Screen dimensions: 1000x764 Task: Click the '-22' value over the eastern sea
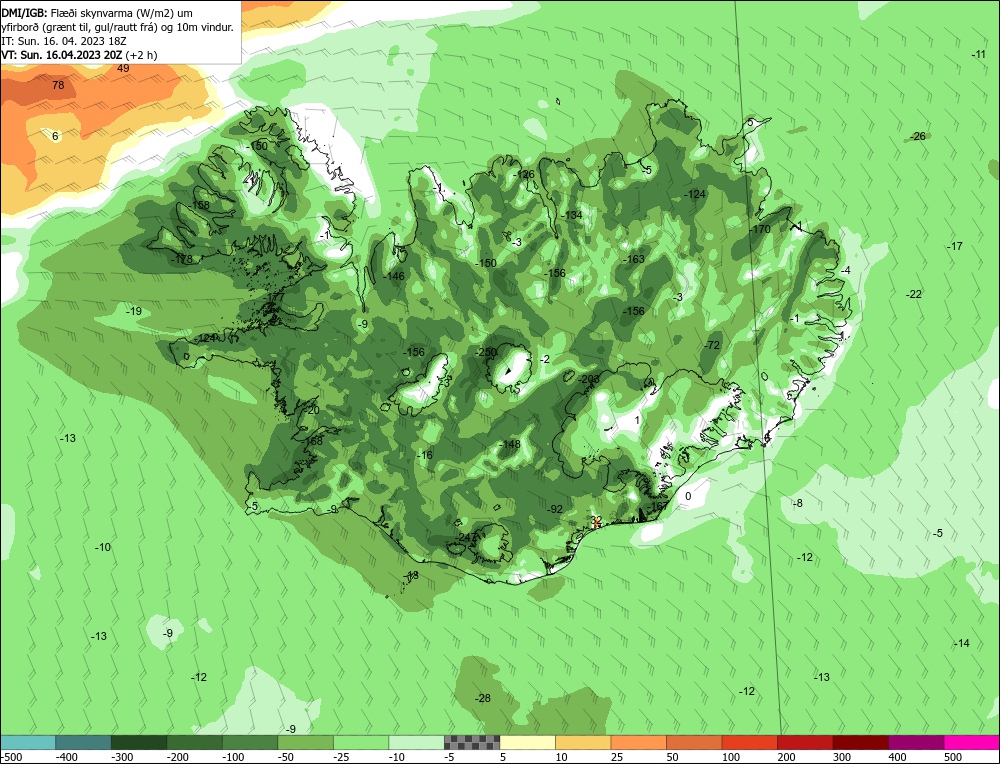coord(914,294)
